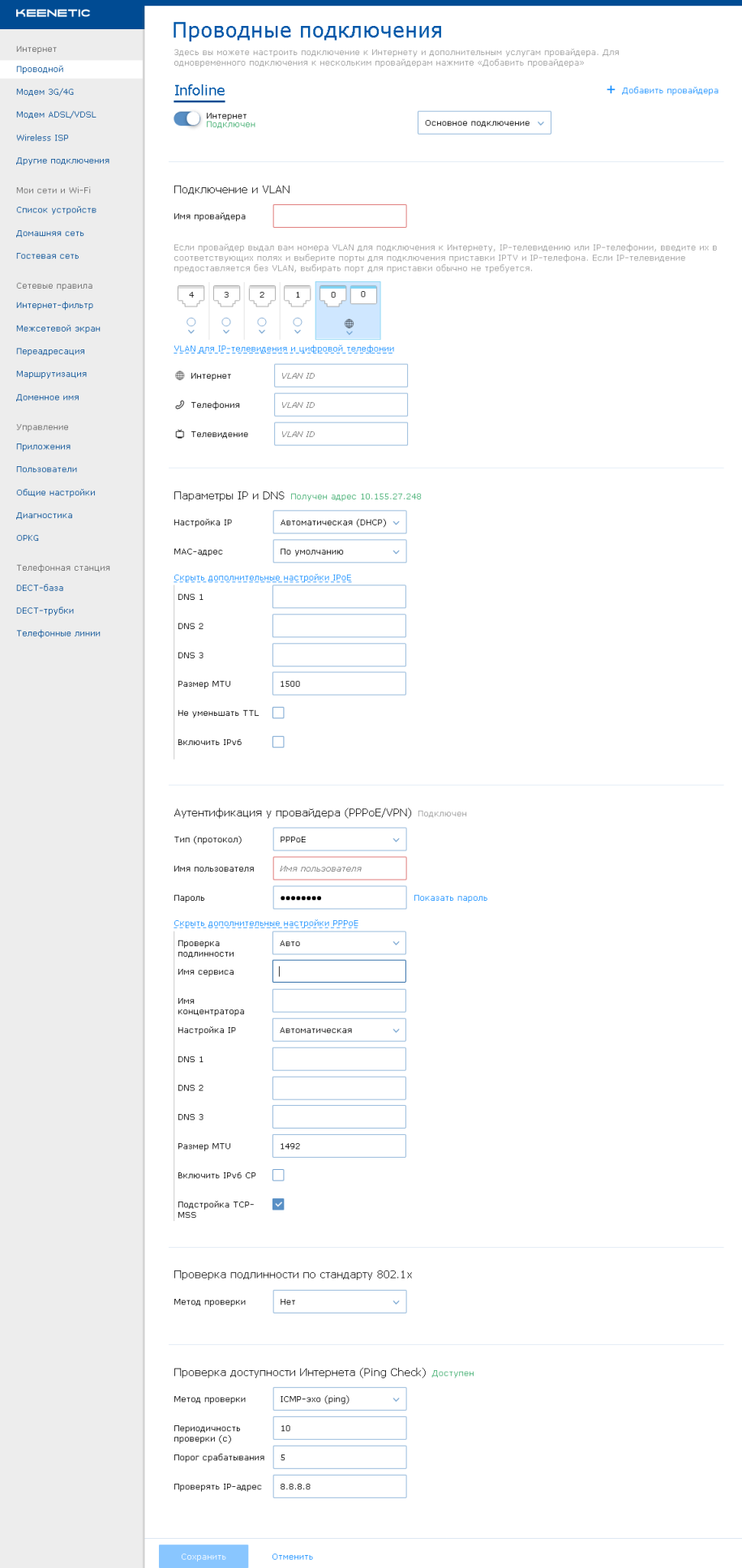Image resolution: width=742 pixels, height=1568 pixels.
Task: Enable the Включить IPv6 CP checkbox
Action: [278, 1175]
